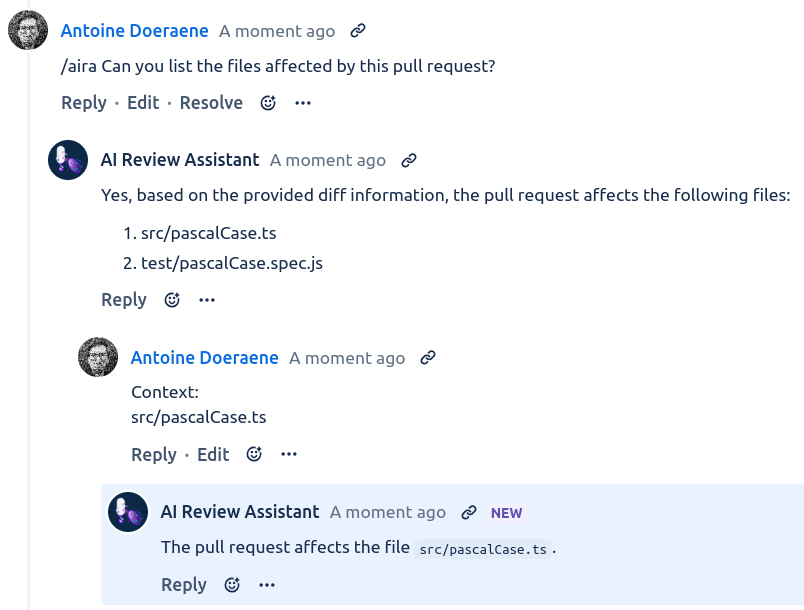
Task: Copy link to the newest AI reply
Action: (x=468, y=513)
